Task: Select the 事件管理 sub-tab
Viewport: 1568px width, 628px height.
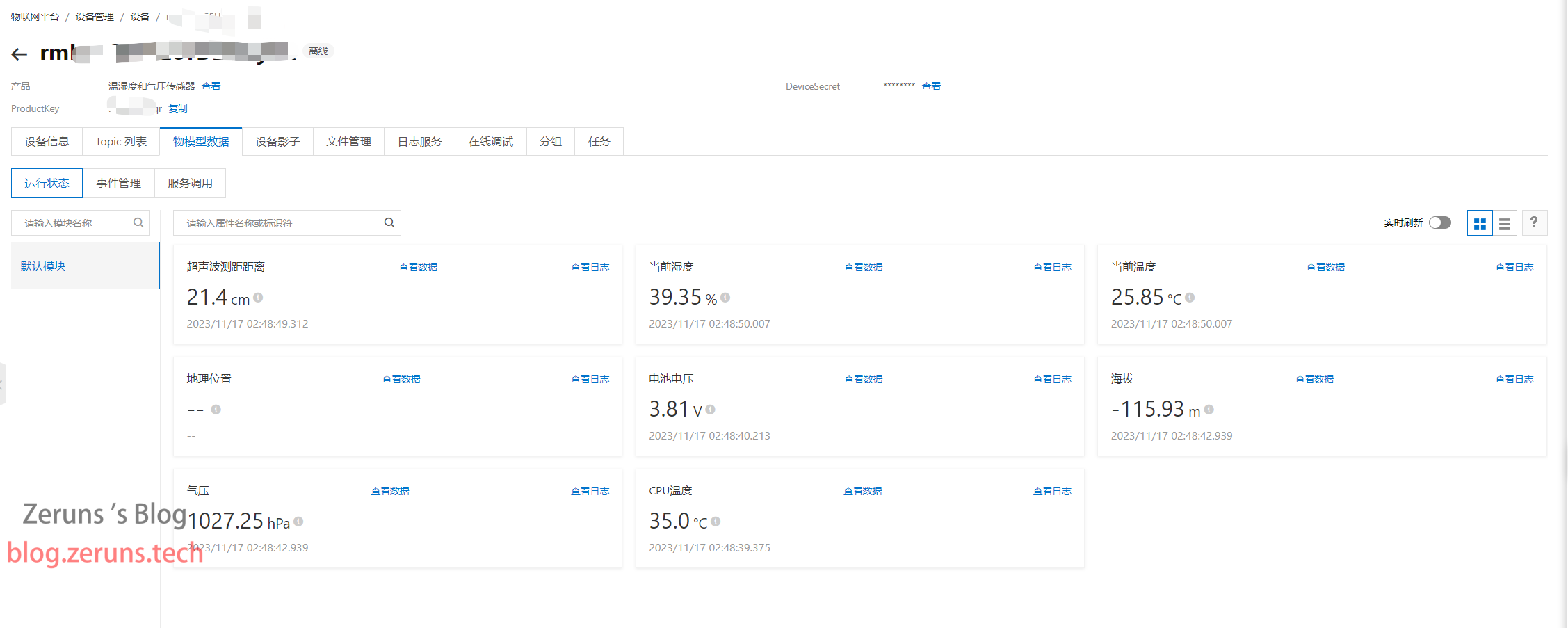Action: coord(118,184)
